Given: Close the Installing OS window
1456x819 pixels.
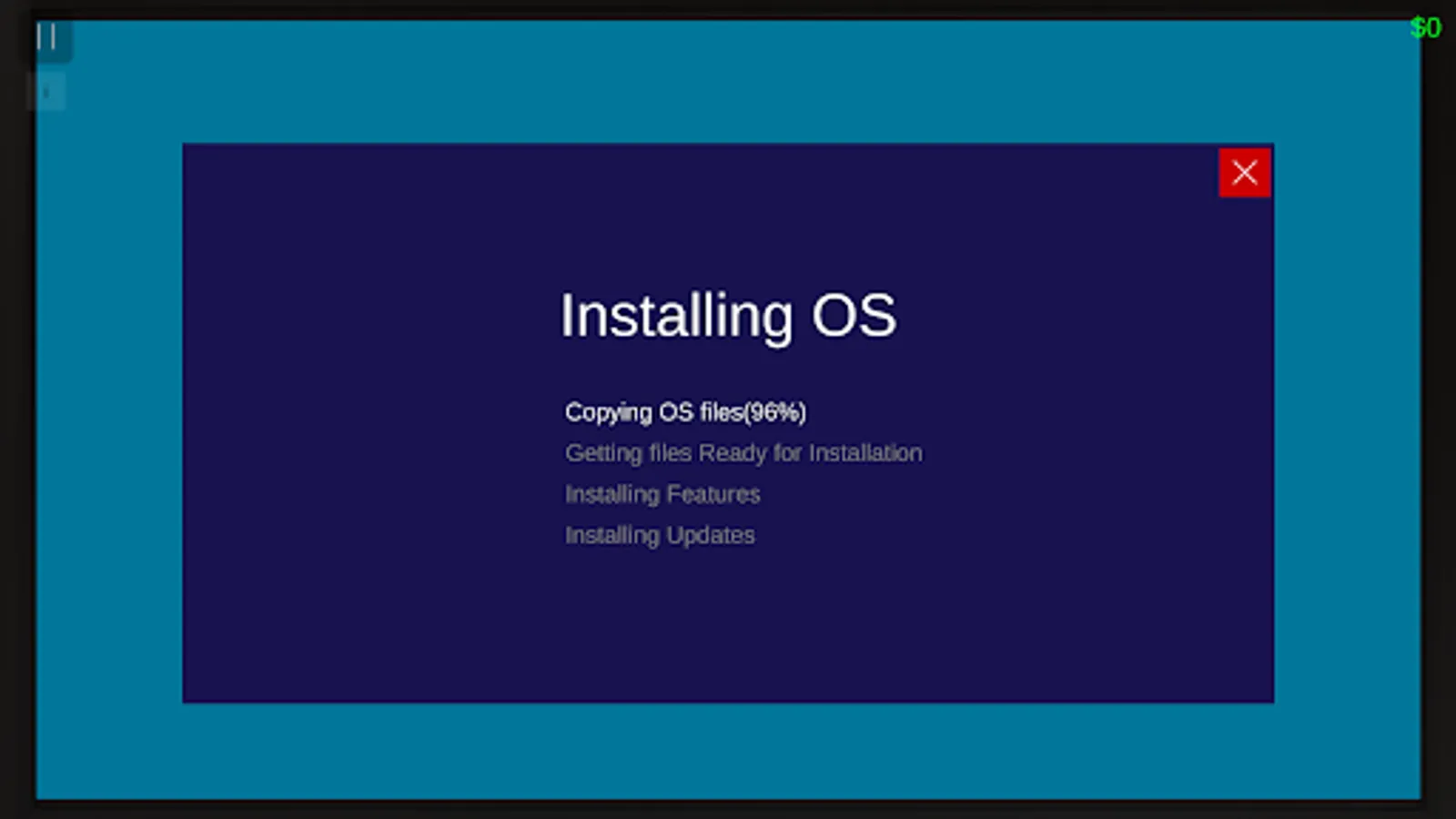Looking at the screenshot, I should tap(1244, 172).
